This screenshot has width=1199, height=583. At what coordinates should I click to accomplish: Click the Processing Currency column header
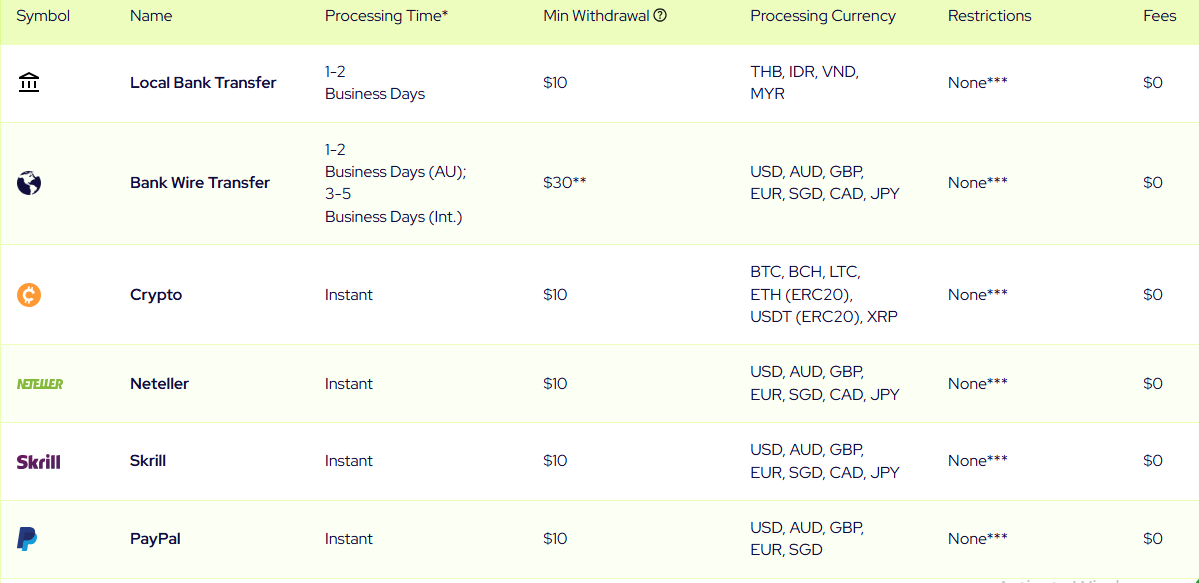tap(823, 16)
